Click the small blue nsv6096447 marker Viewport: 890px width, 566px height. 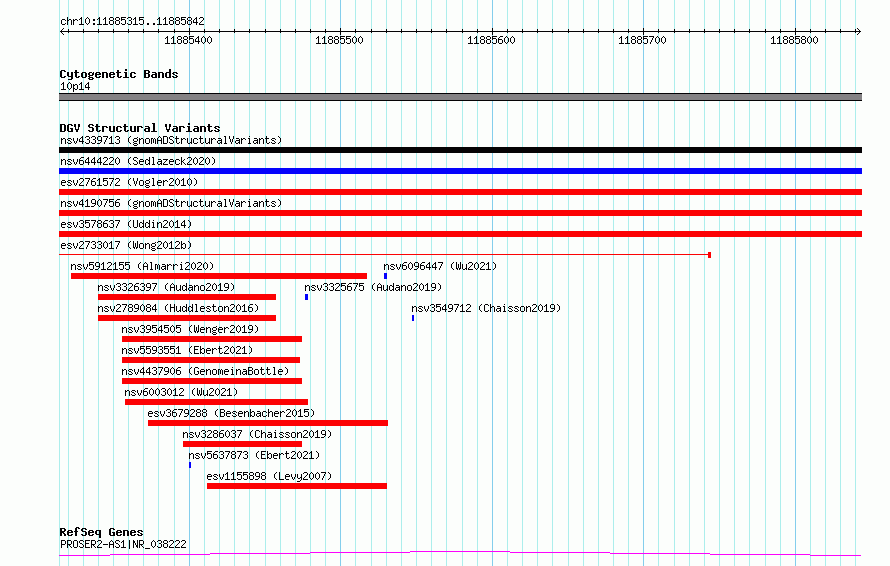(385, 276)
